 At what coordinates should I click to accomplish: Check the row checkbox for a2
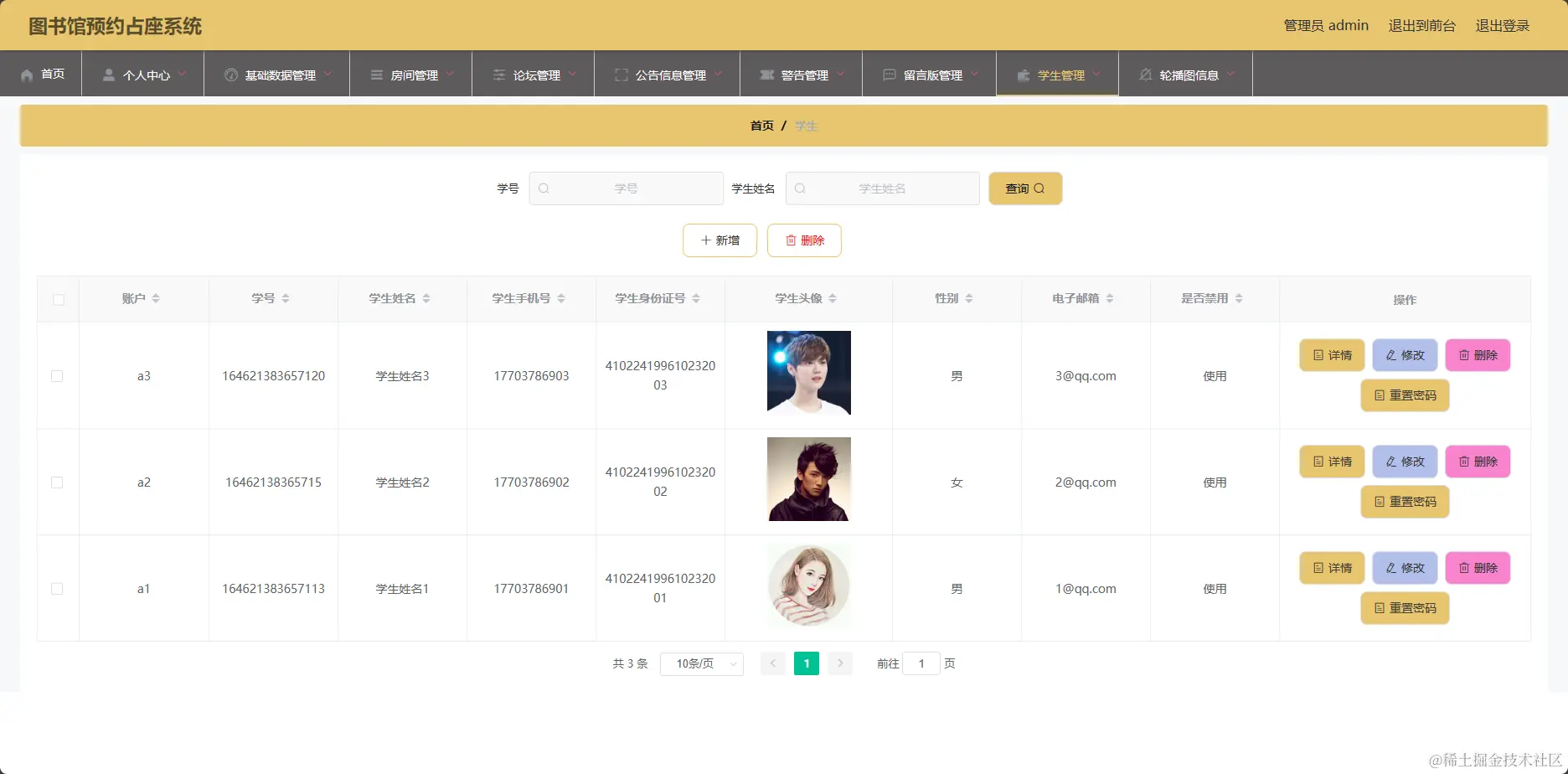pyautogui.click(x=57, y=482)
